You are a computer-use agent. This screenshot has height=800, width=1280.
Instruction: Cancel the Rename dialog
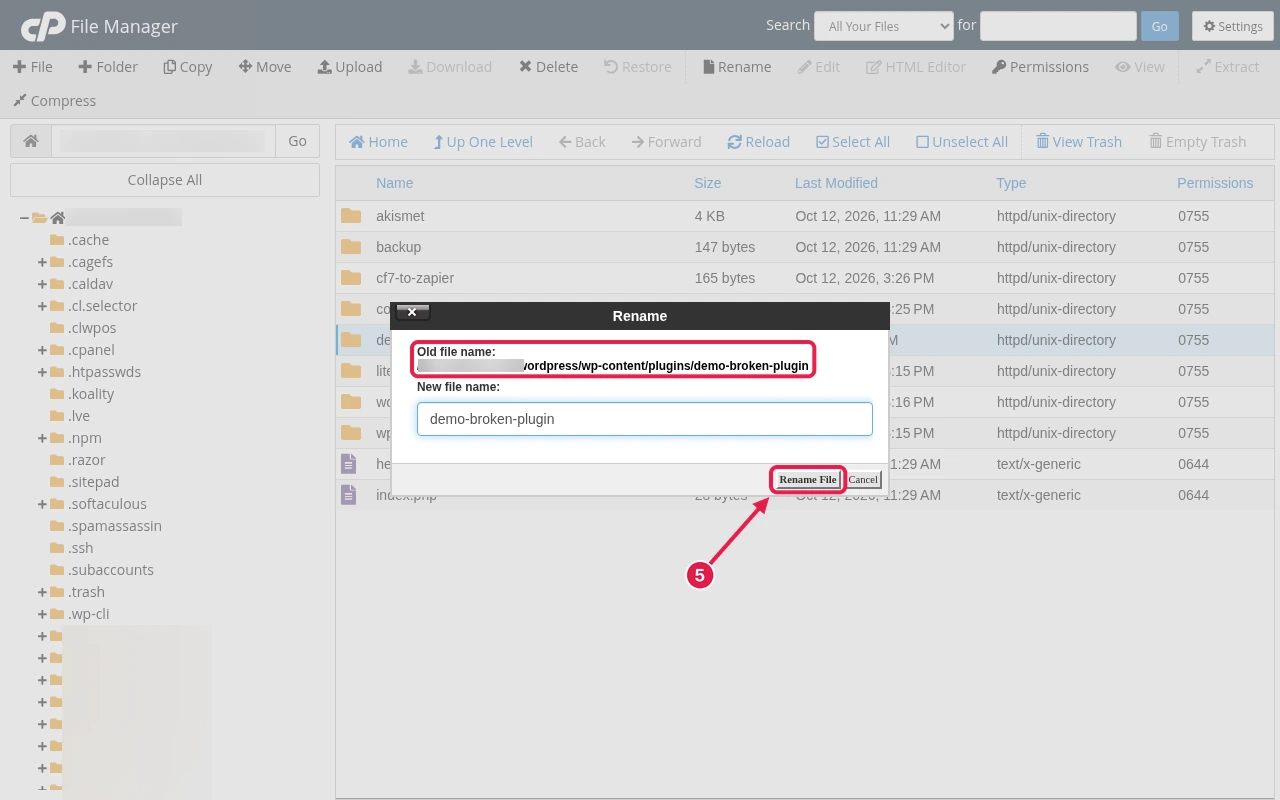click(863, 480)
